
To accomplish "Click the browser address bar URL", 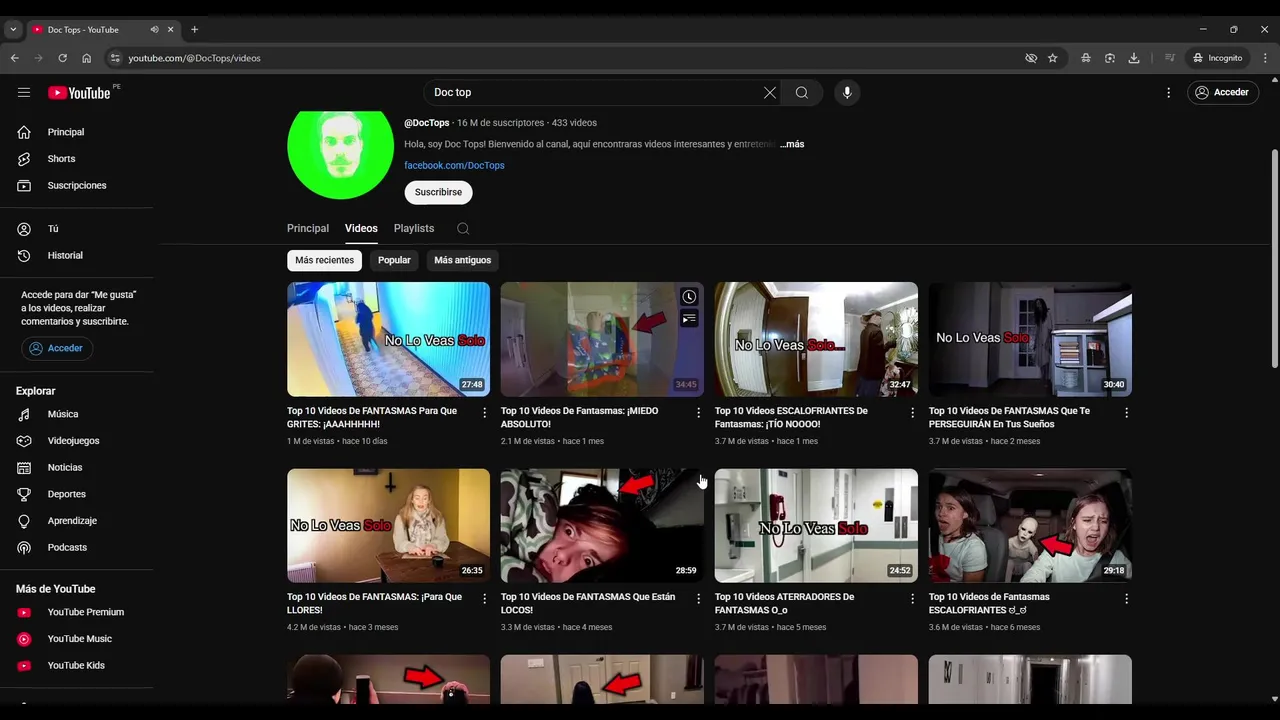I will click(x=194, y=58).
